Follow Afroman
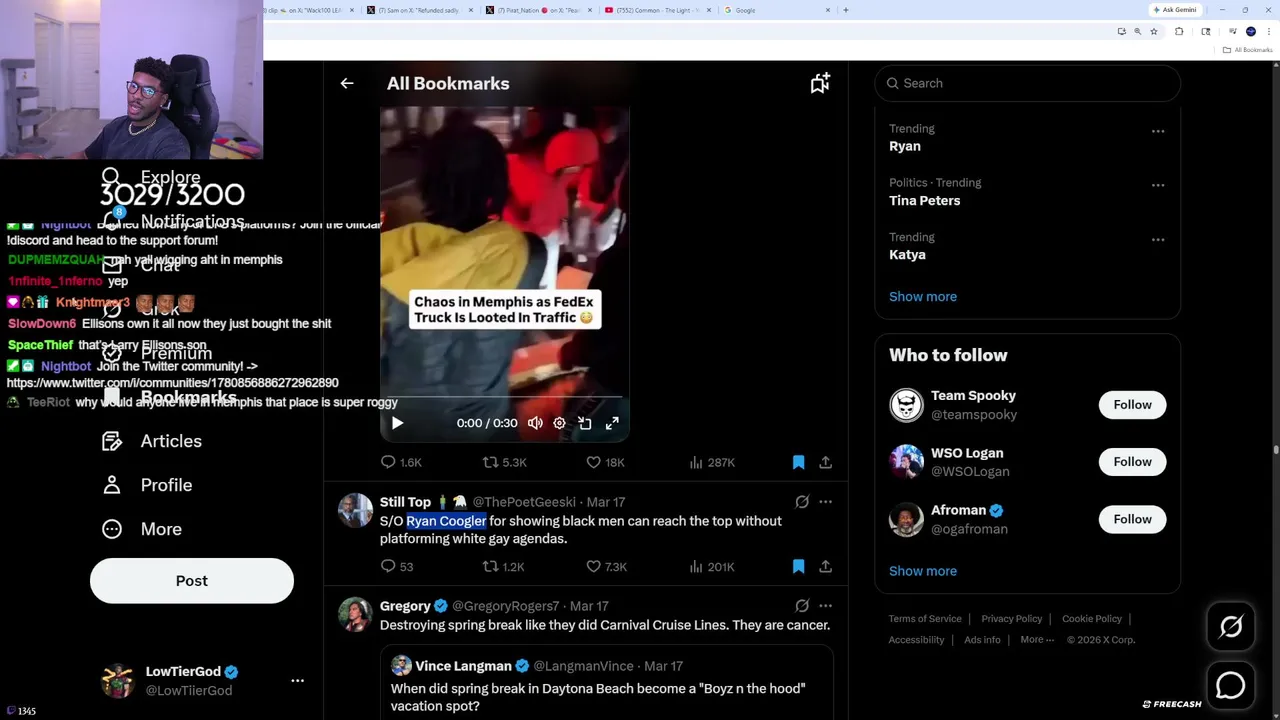 (1132, 519)
